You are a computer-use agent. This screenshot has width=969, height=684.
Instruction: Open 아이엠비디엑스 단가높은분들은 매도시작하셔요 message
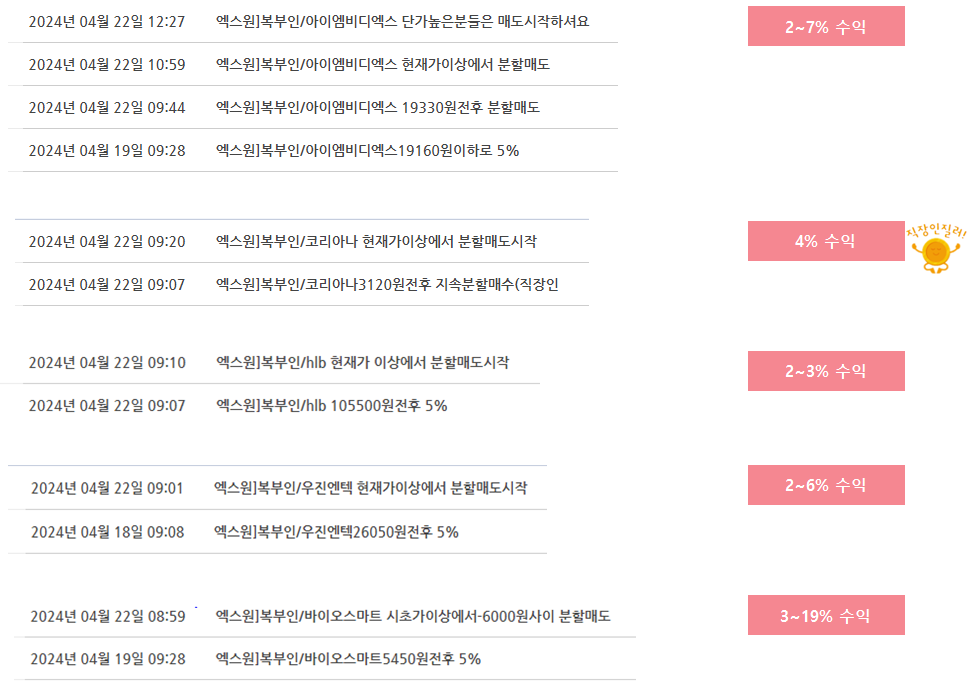pyautogui.click(x=402, y=22)
